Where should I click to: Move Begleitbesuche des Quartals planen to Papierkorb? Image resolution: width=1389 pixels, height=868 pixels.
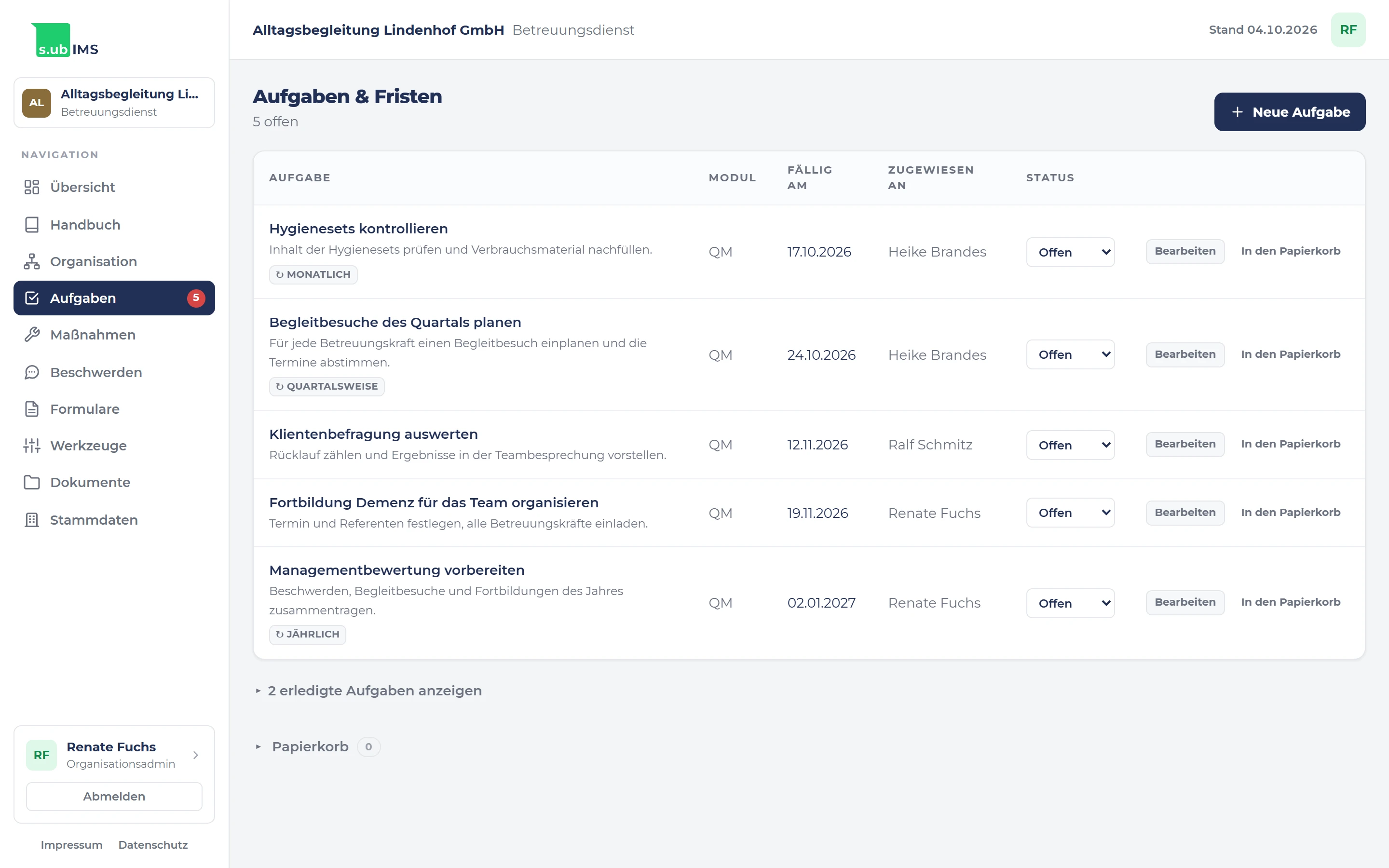pos(1290,354)
